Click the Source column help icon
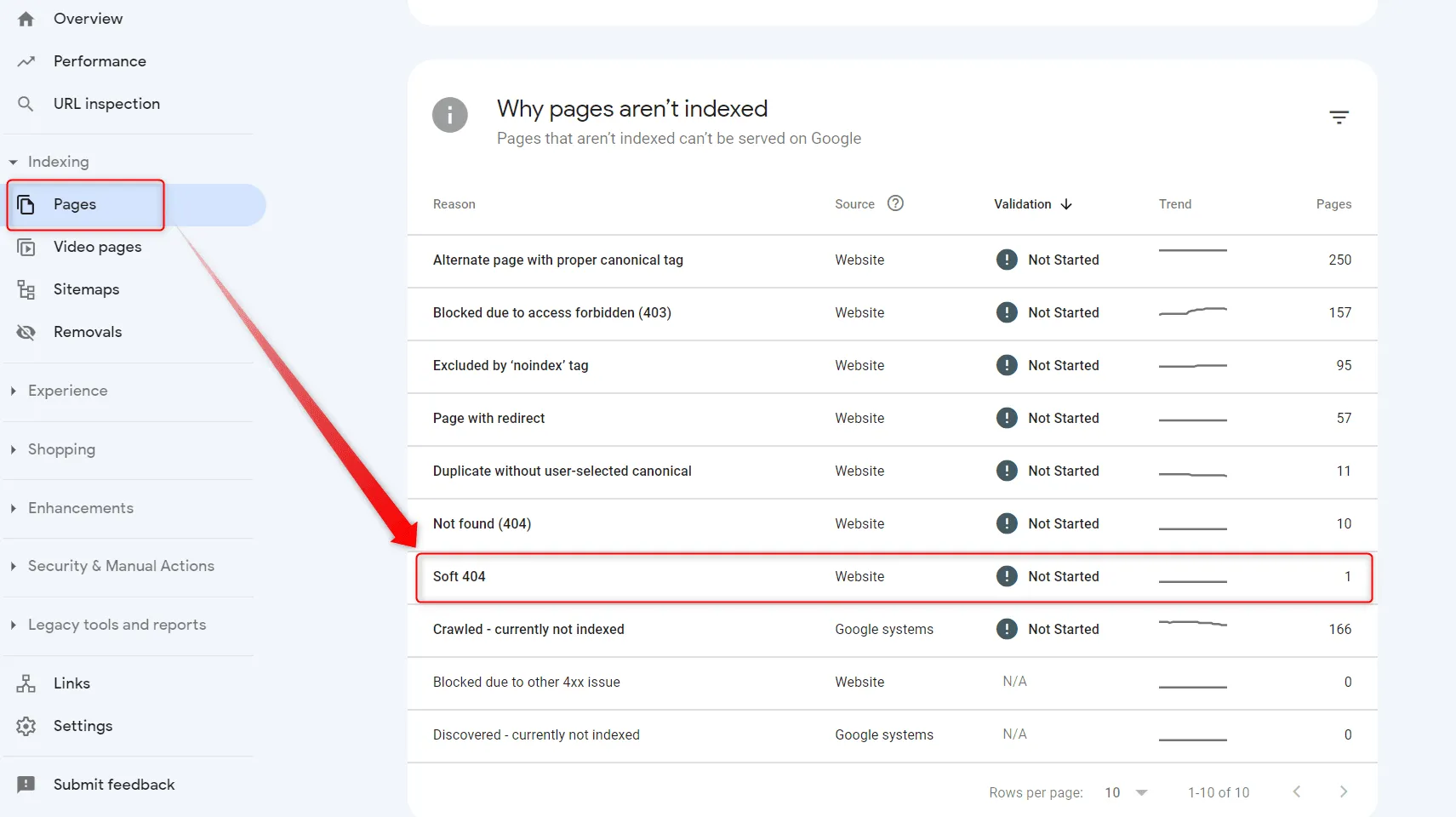Screen dimensions: 1456x817 click(895, 203)
